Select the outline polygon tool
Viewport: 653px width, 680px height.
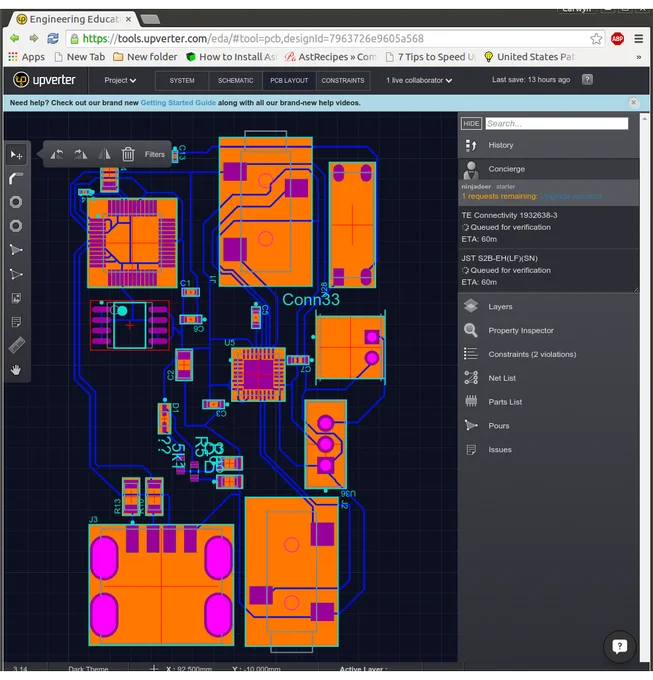(16, 274)
